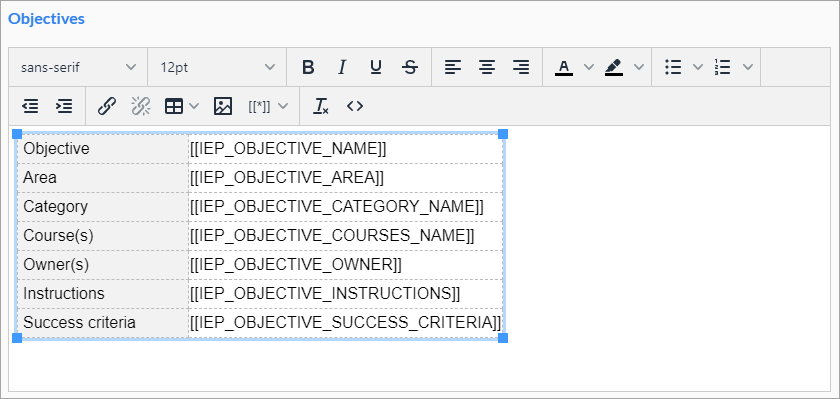Open the source code view

tap(355, 107)
